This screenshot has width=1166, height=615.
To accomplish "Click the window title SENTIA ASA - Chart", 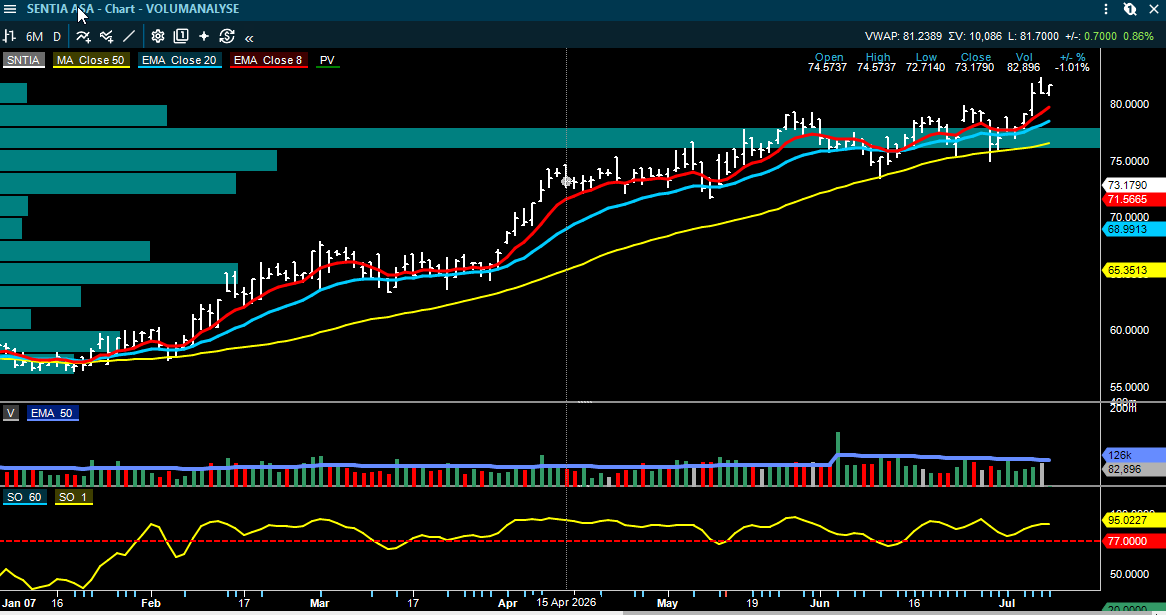I will (133, 9).
